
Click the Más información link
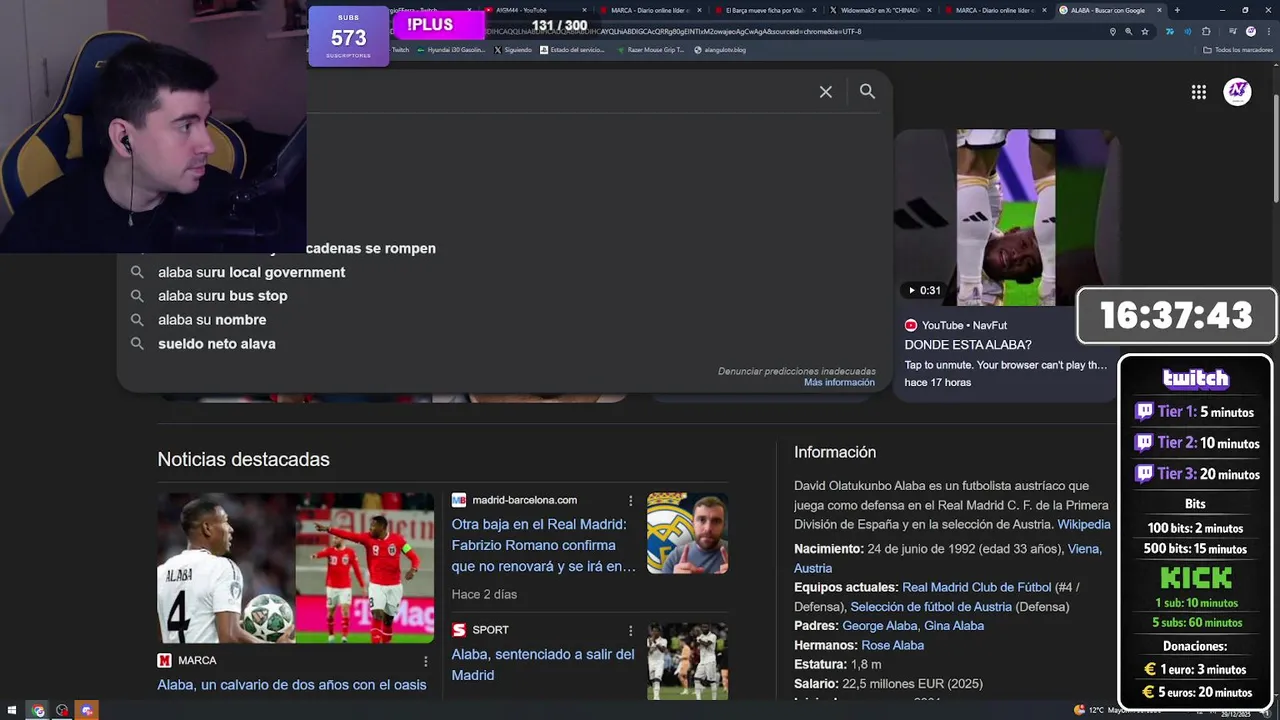(839, 382)
